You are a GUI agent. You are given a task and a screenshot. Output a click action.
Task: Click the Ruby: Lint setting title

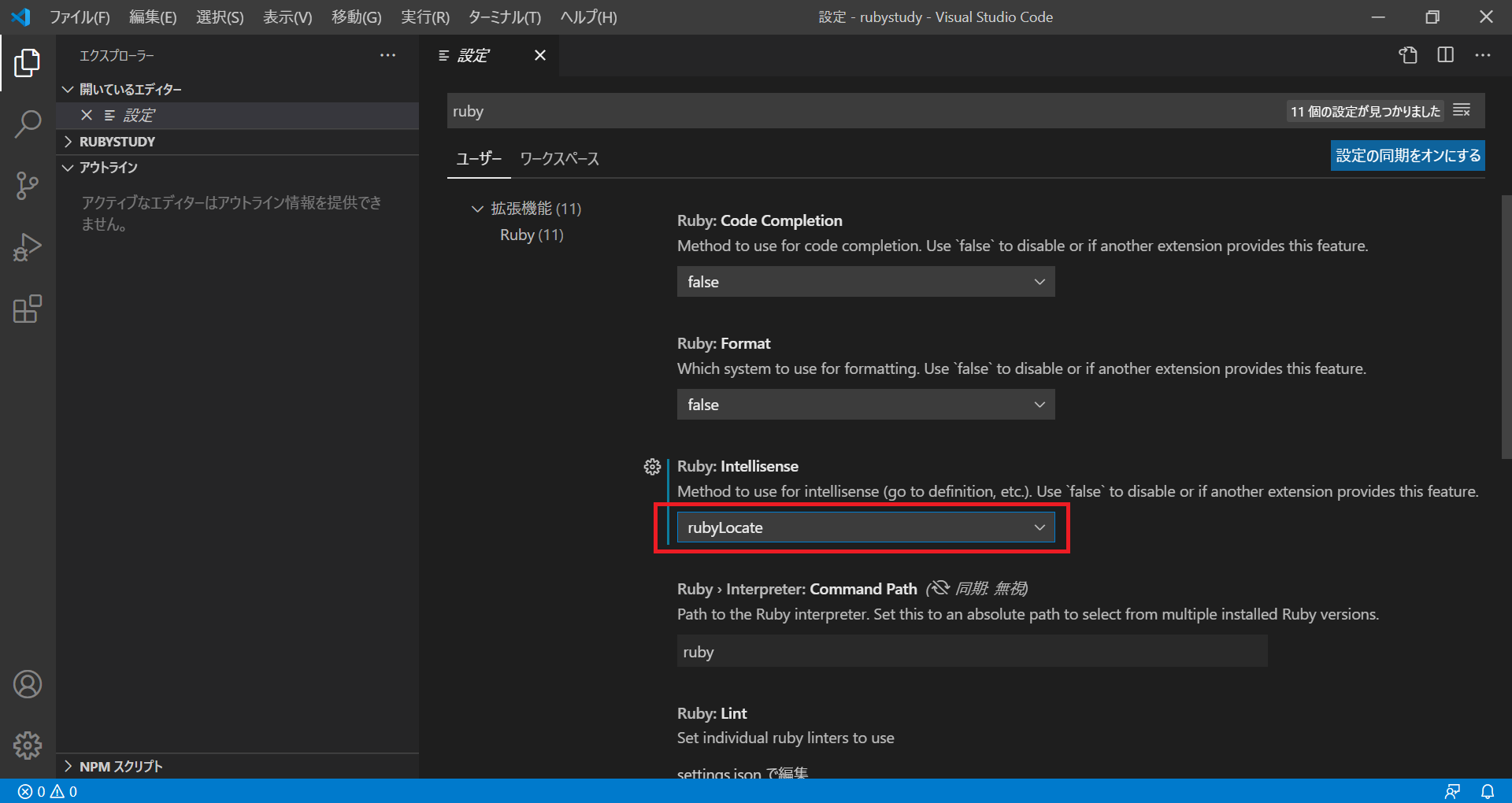click(712, 713)
